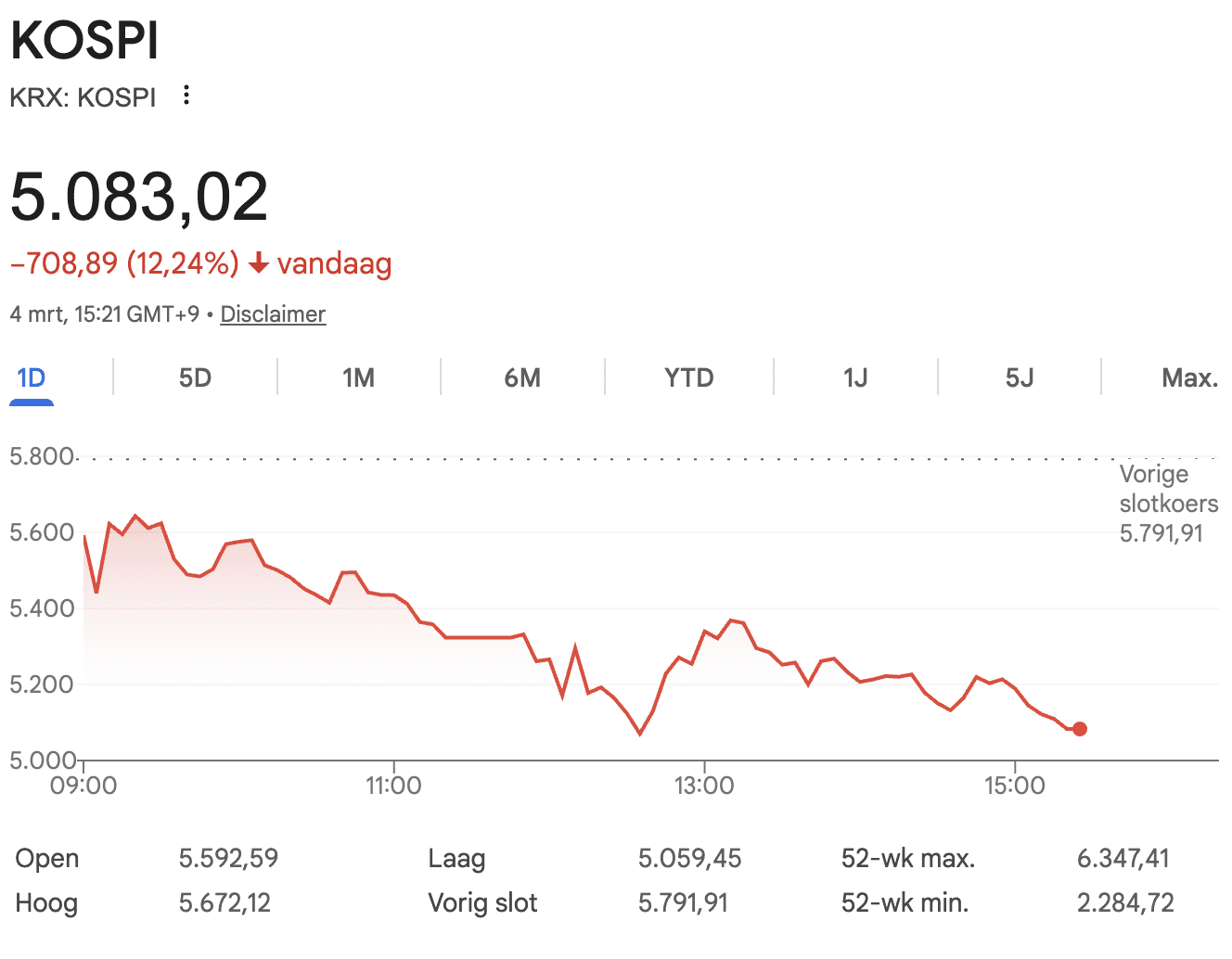Click the Vorige slotkoers label on chart

click(1168, 489)
